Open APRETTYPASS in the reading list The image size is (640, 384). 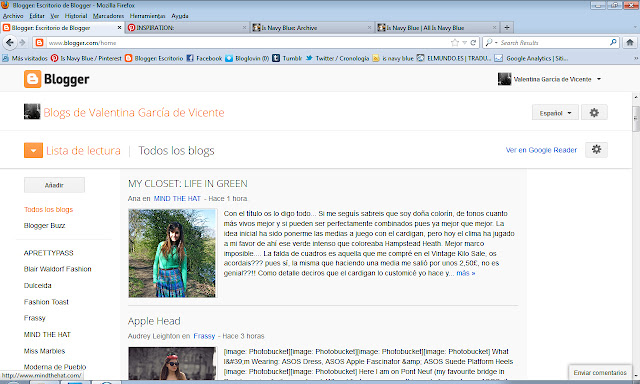pyautogui.click(x=49, y=253)
